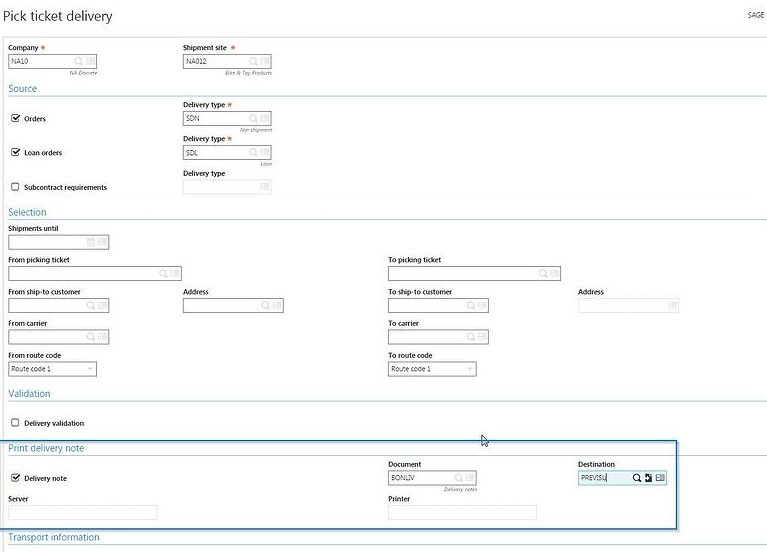
Task: Click the magnifier in From picking ticket
Action: (163, 273)
